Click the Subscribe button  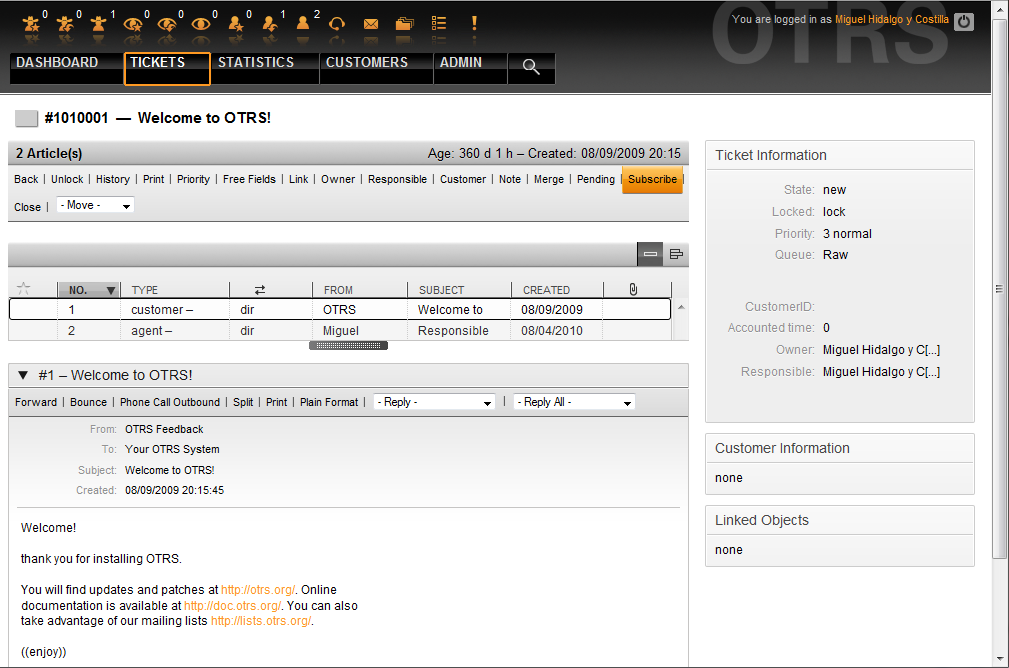coord(652,180)
